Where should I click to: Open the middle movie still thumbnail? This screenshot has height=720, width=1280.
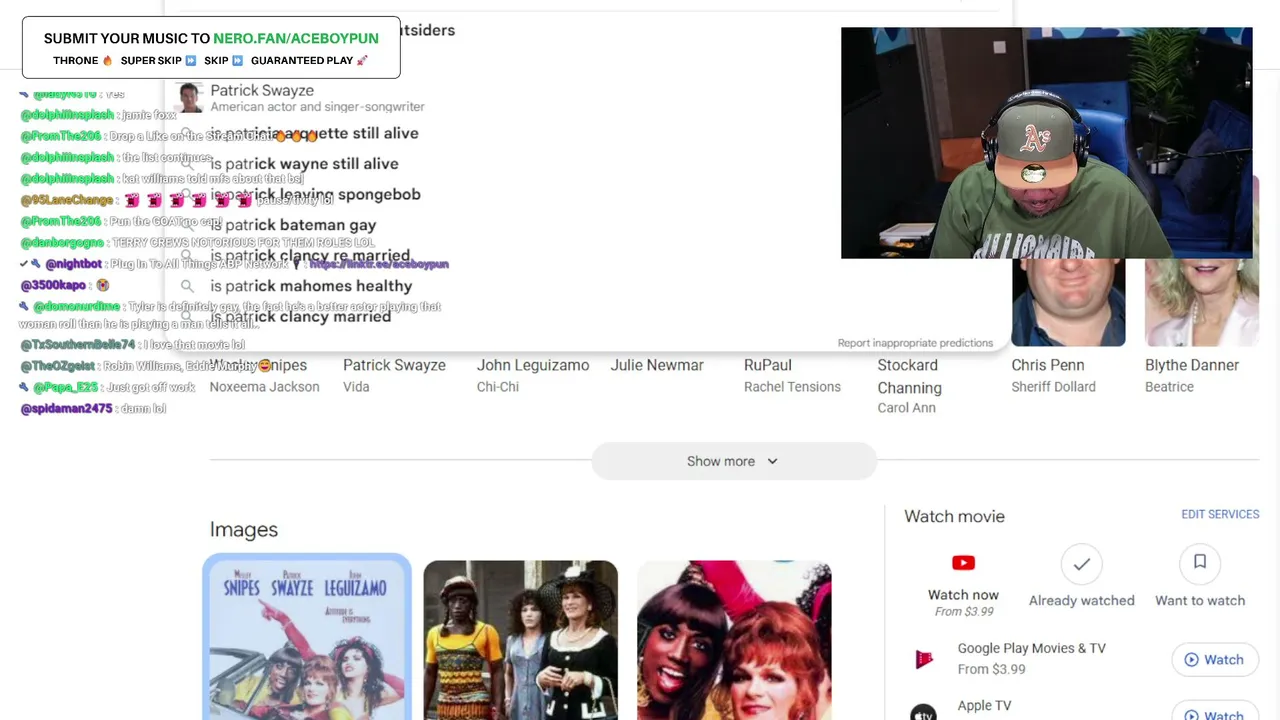click(x=520, y=640)
